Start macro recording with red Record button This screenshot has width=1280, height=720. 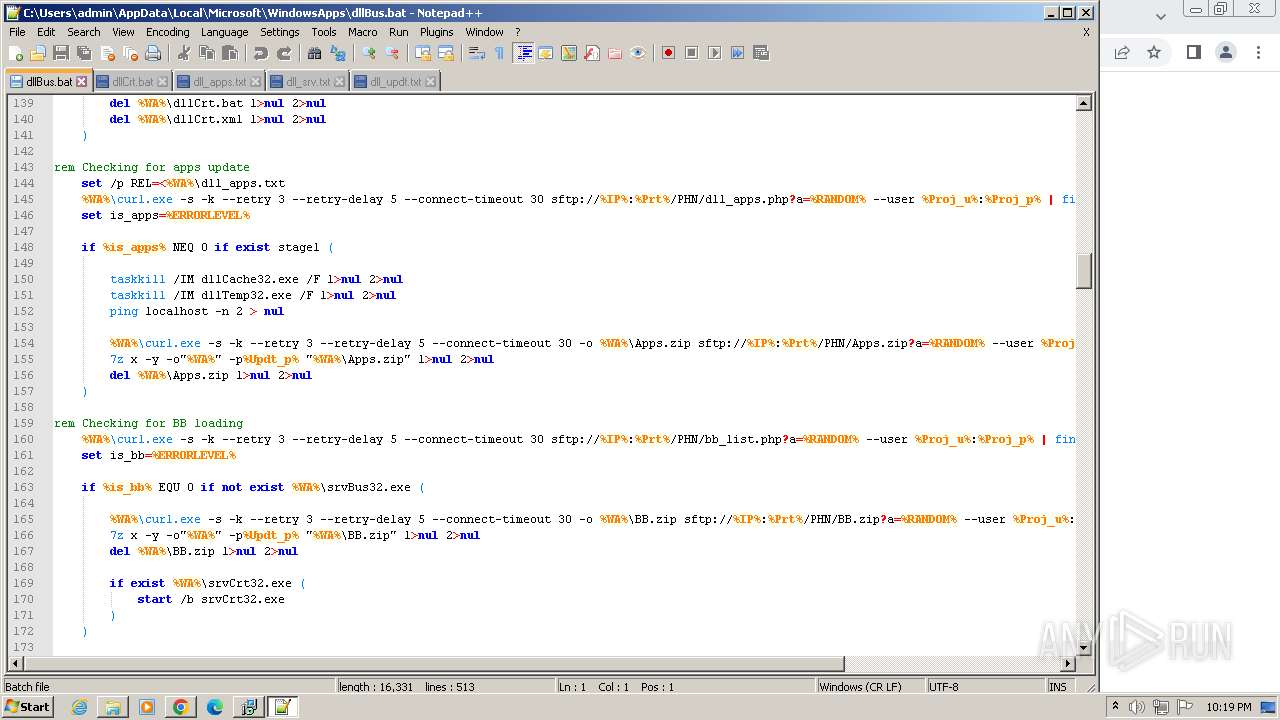click(x=668, y=53)
